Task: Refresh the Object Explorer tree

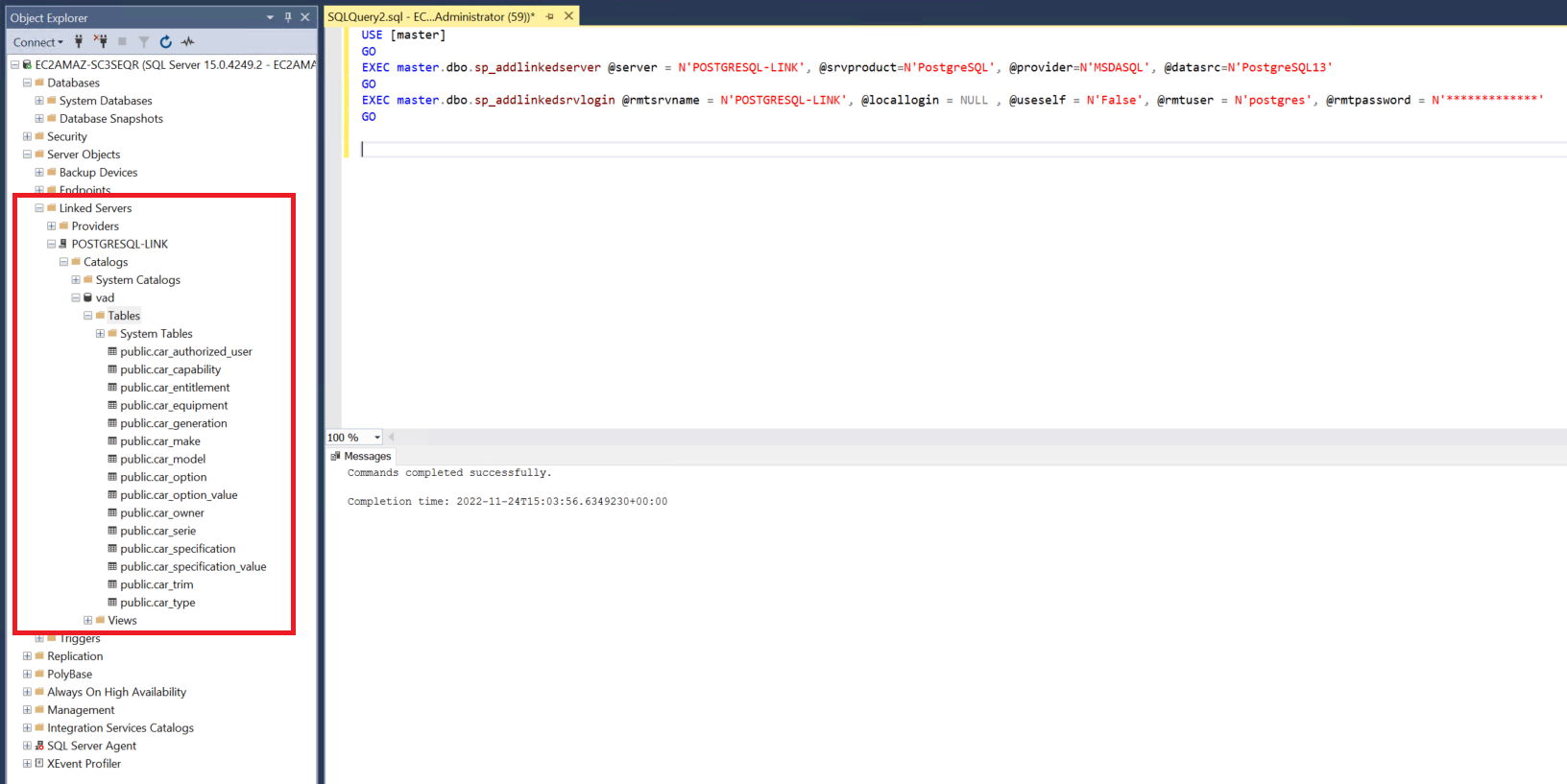Action: (x=166, y=41)
